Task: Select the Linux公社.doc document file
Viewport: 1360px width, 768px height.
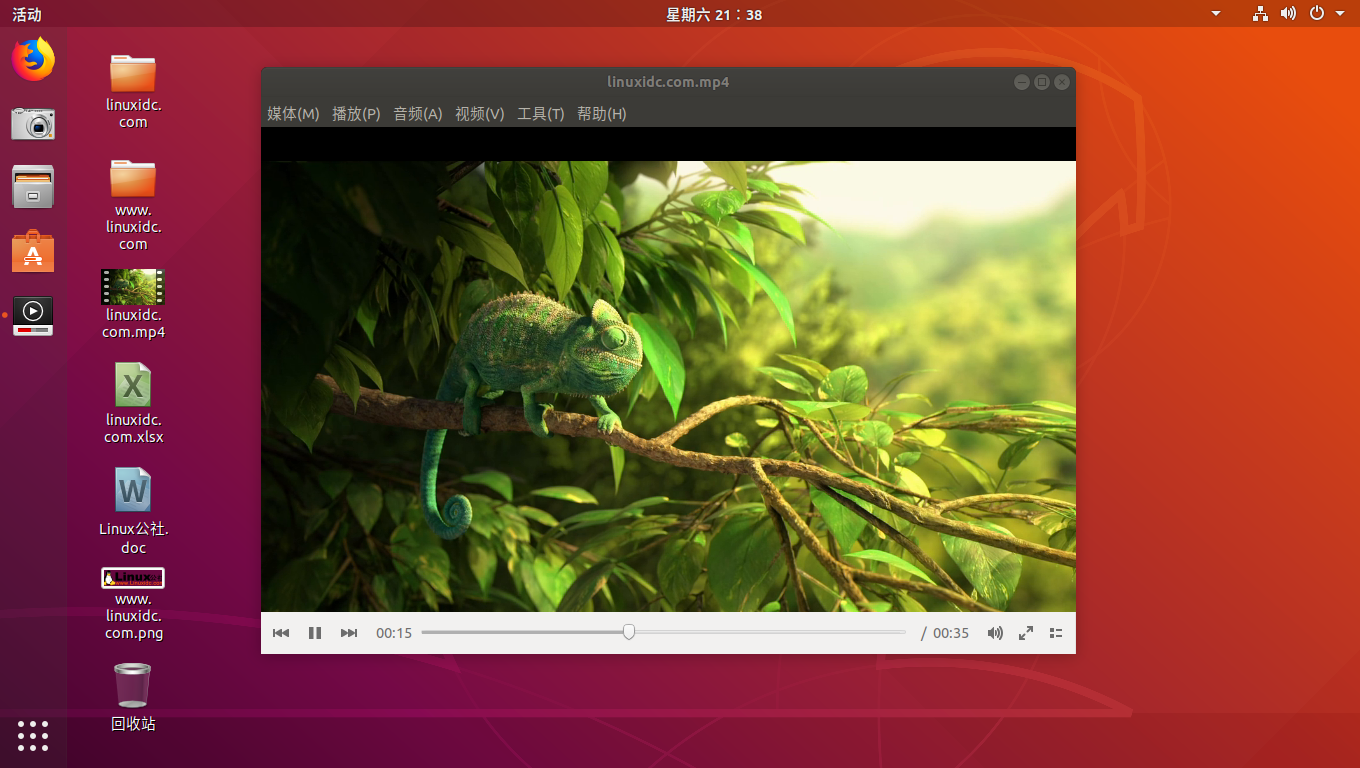Action: click(x=133, y=511)
